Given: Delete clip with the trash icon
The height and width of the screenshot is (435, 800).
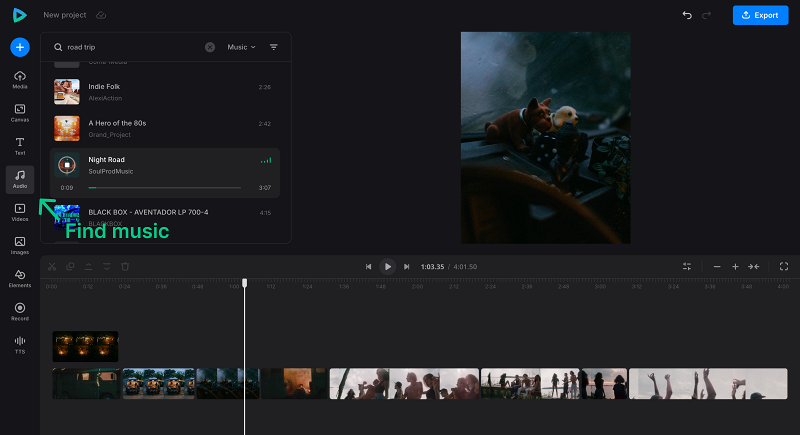Looking at the screenshot, I should [125, 267].
